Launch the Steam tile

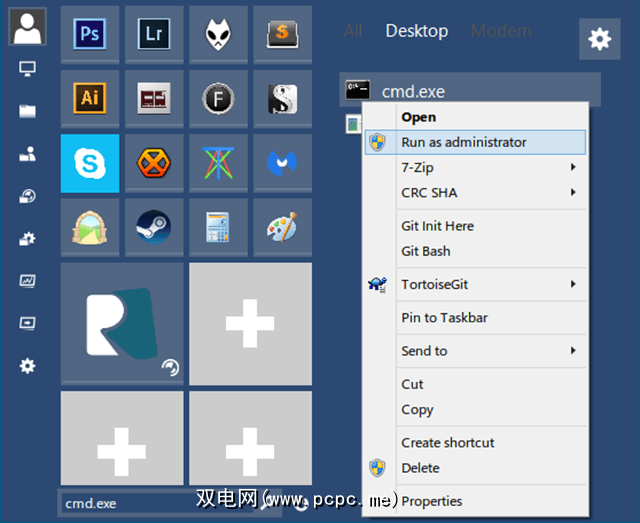click(x=154, y=227)
